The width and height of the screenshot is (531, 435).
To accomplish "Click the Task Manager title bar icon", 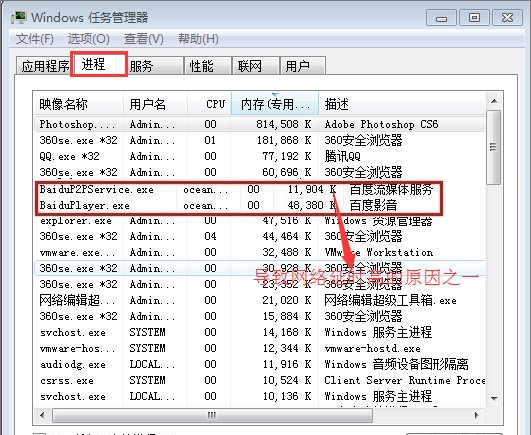I will click(19, 18).
